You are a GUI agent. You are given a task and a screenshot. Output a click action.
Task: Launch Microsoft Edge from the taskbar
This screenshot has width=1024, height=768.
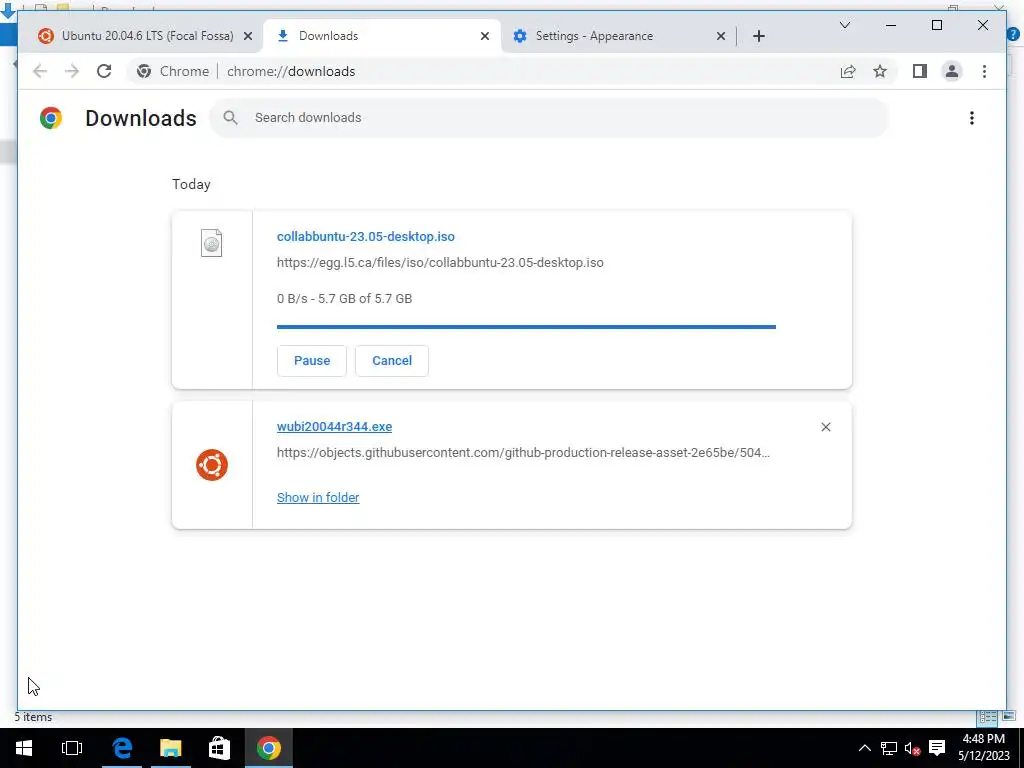122,748
